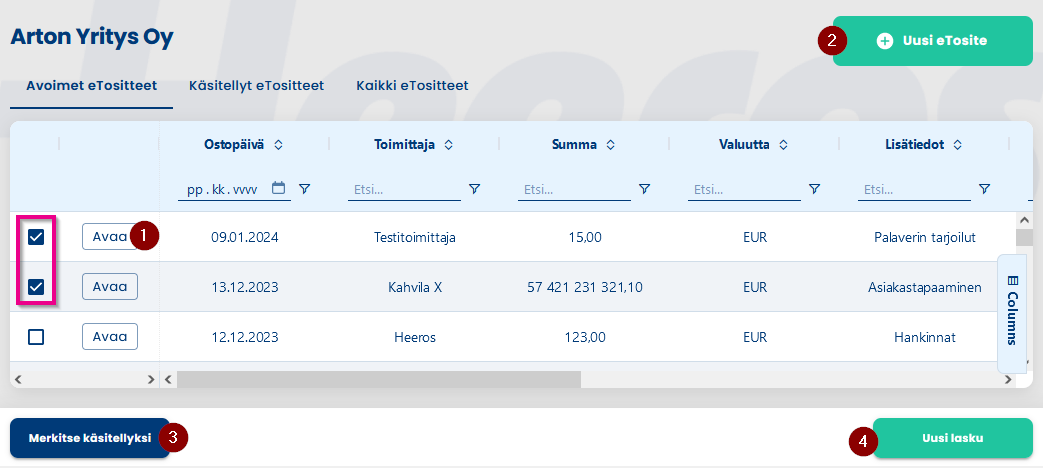Click the filter icon in Ostopäivä column
Screen dimensions: 1043x468
pos(304,189)
